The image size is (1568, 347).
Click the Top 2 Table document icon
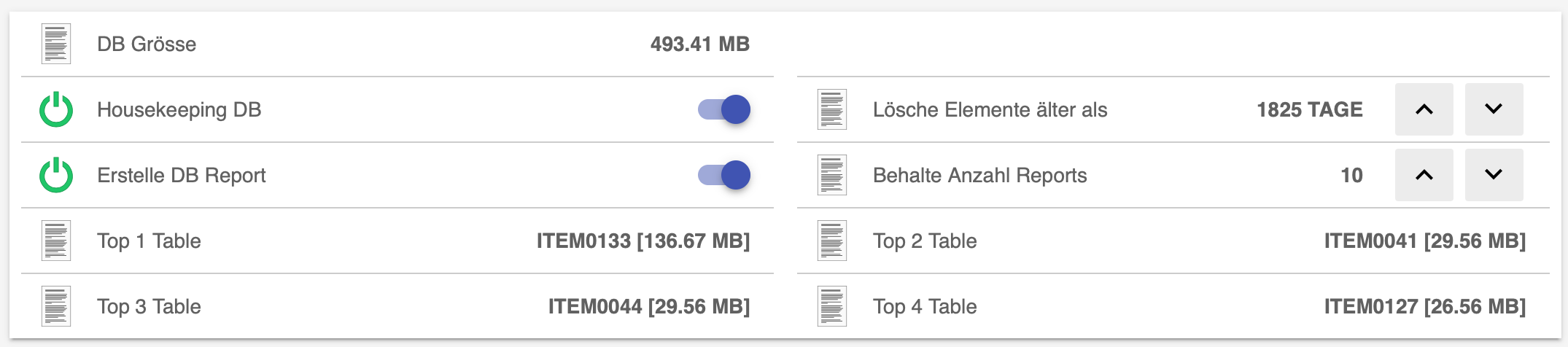[x=832, y=241]
